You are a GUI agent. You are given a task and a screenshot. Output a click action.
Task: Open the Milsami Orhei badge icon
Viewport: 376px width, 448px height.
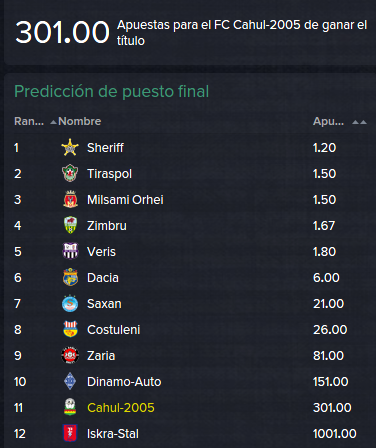click(x=70, y=199)
